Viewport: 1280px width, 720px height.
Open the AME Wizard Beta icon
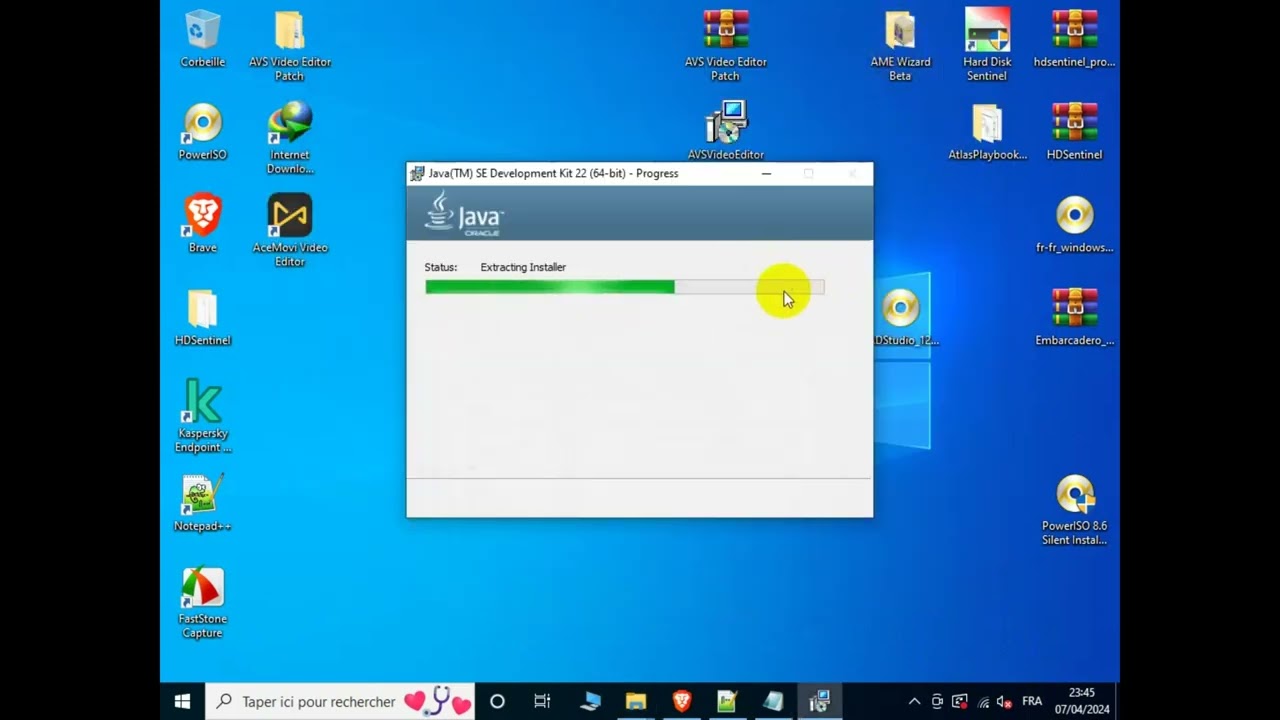coord(900,46)
